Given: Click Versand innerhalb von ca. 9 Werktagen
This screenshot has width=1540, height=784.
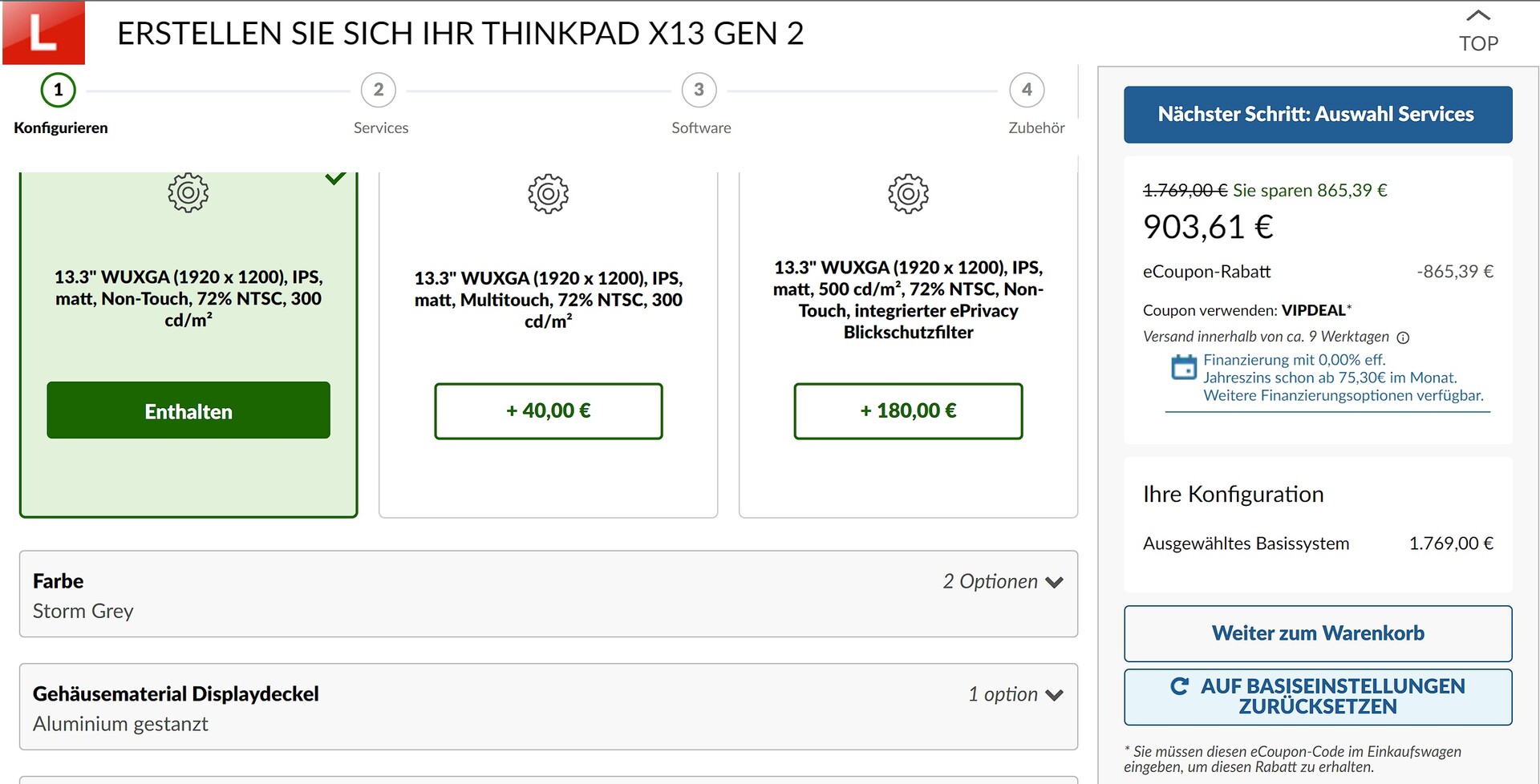Looking at the screenshot, I should [1266, 337].
